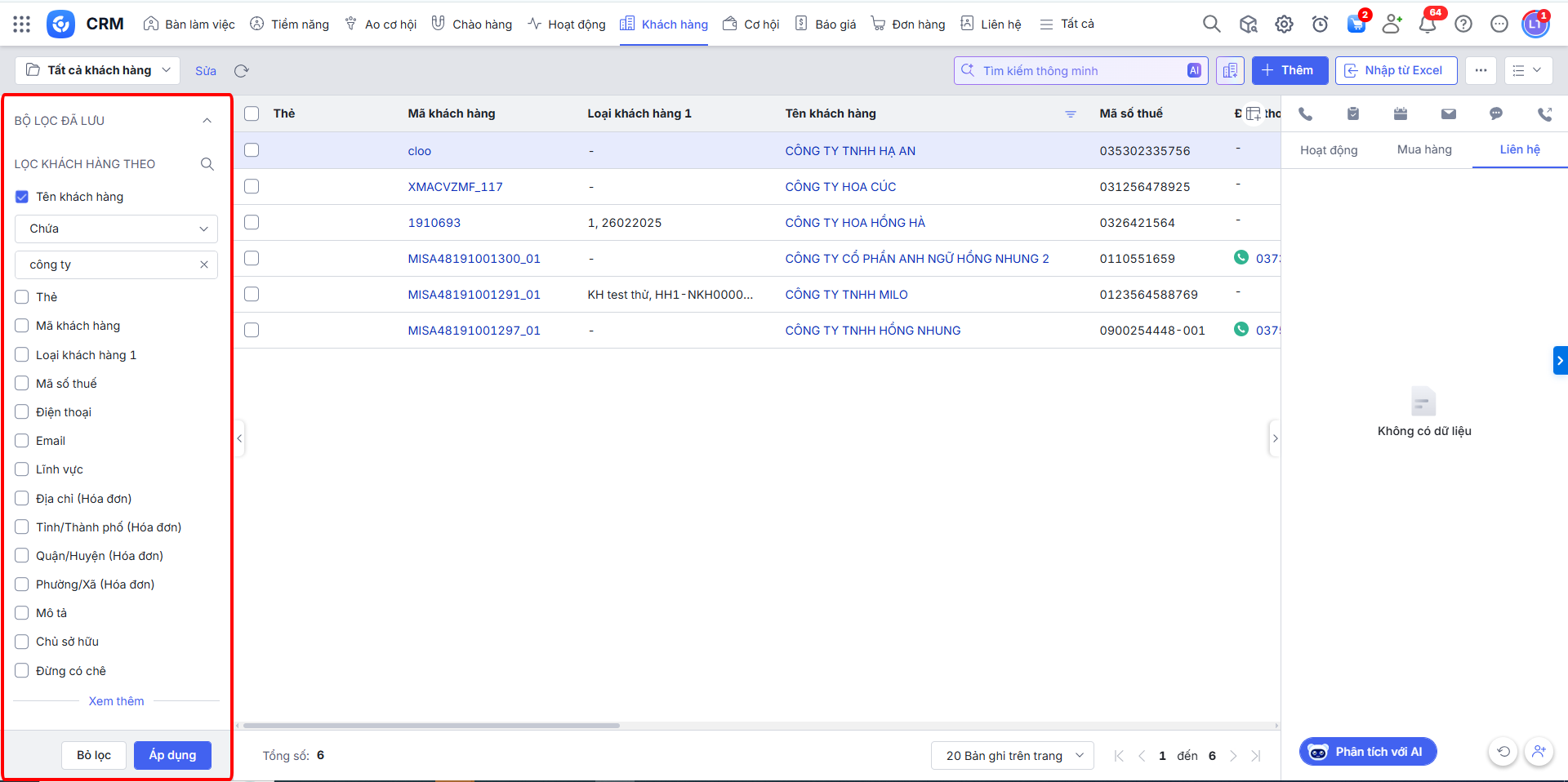Expand the Chứa condition dropdown
This screenshot has height=782, width=1568.
click(116, 229)
